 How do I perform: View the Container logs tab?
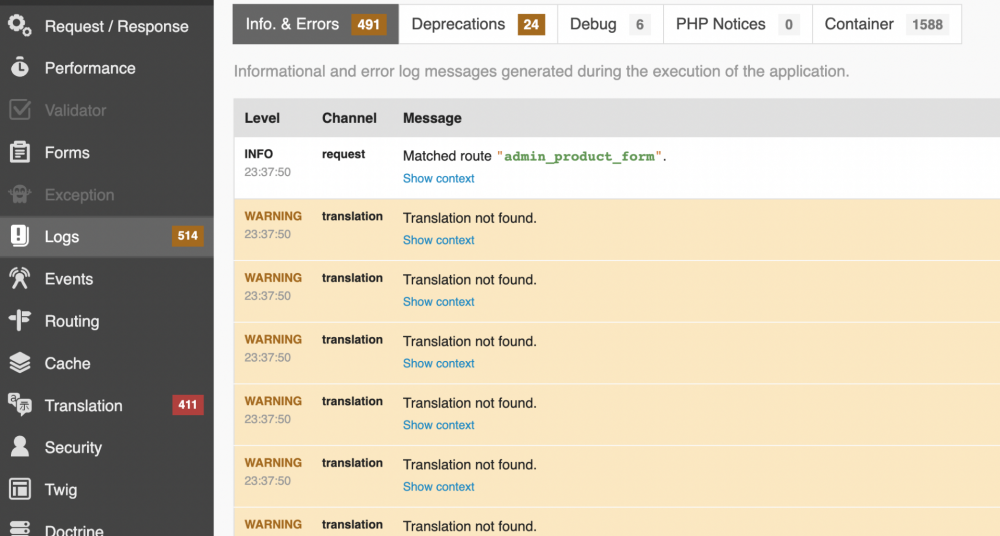click(886, 24)
